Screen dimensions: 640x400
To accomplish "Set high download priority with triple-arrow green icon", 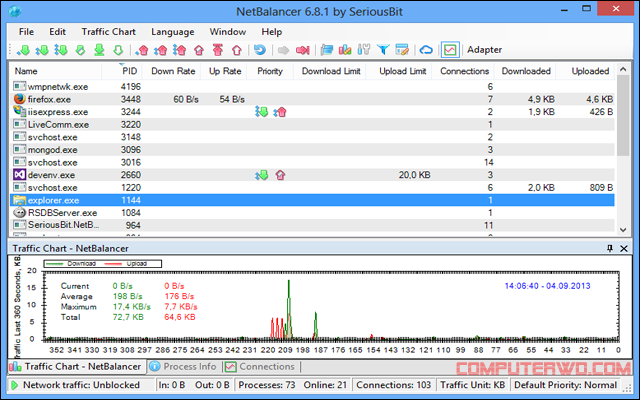I will pos(61,50).
